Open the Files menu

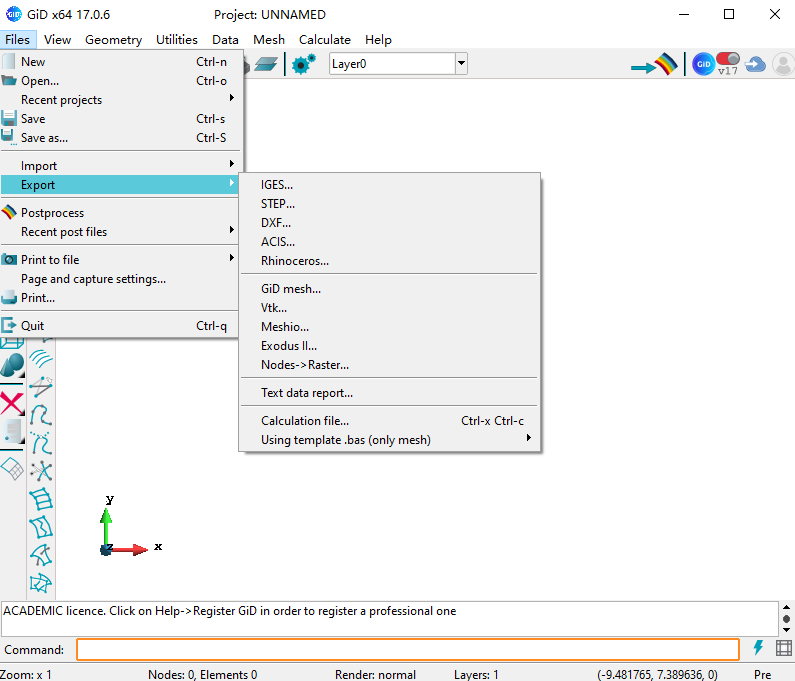click(18, 40)
